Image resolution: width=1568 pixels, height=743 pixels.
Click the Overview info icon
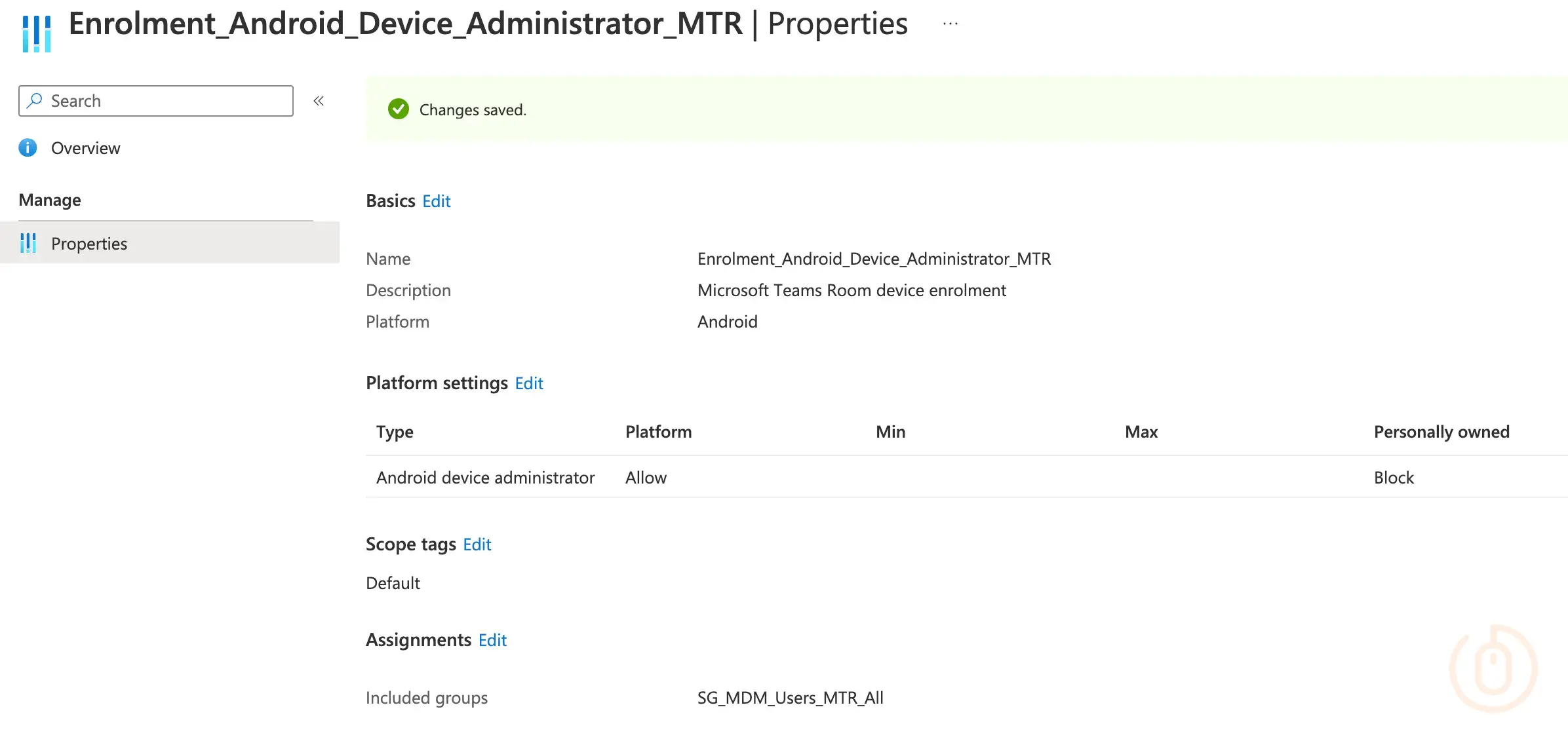click(28, 148)
